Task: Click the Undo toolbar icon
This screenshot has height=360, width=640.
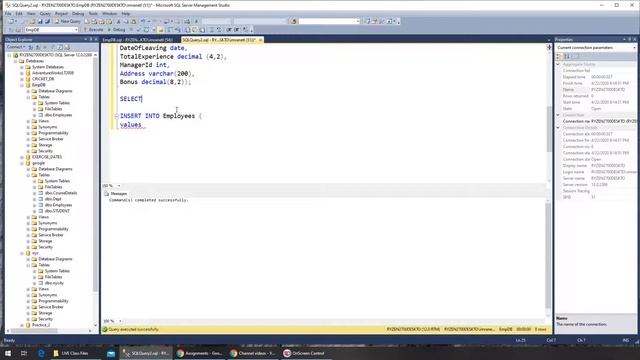Action: click(x=143, y=21)
